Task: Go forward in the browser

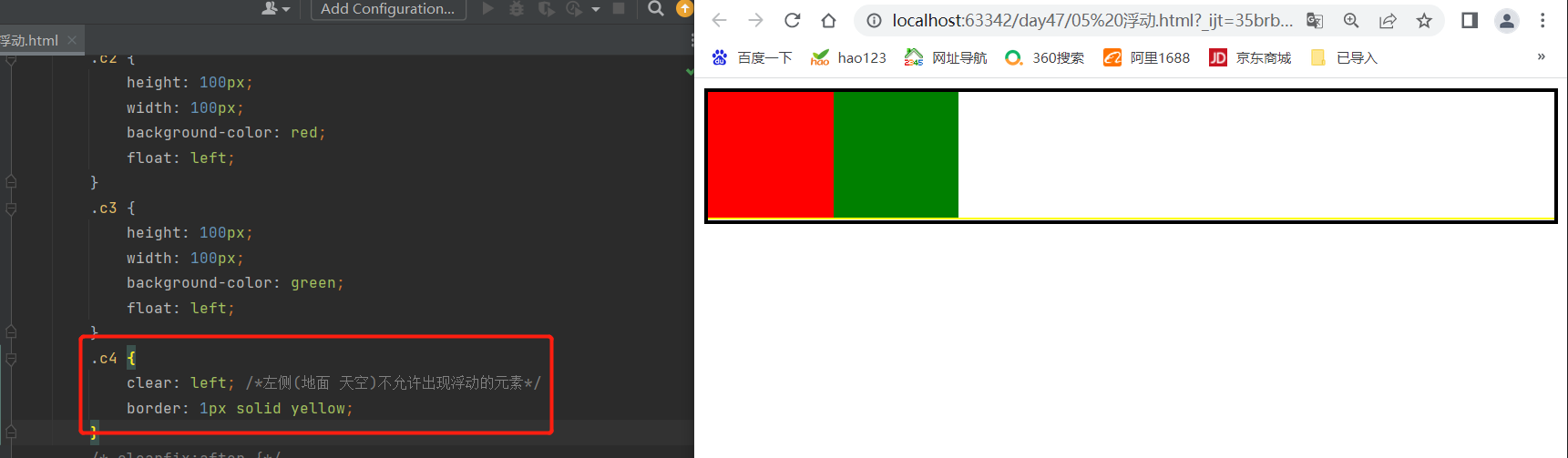Action: (x=755, y=20)
